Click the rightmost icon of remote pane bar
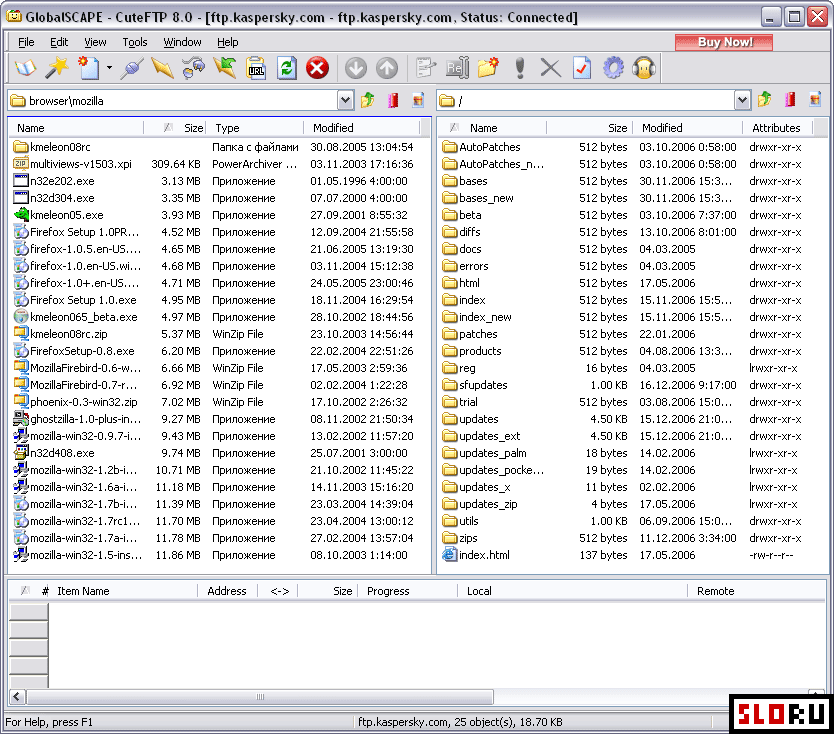Image resolution: width=834 pixels, height=734 pixels. [x=815, y=99]
